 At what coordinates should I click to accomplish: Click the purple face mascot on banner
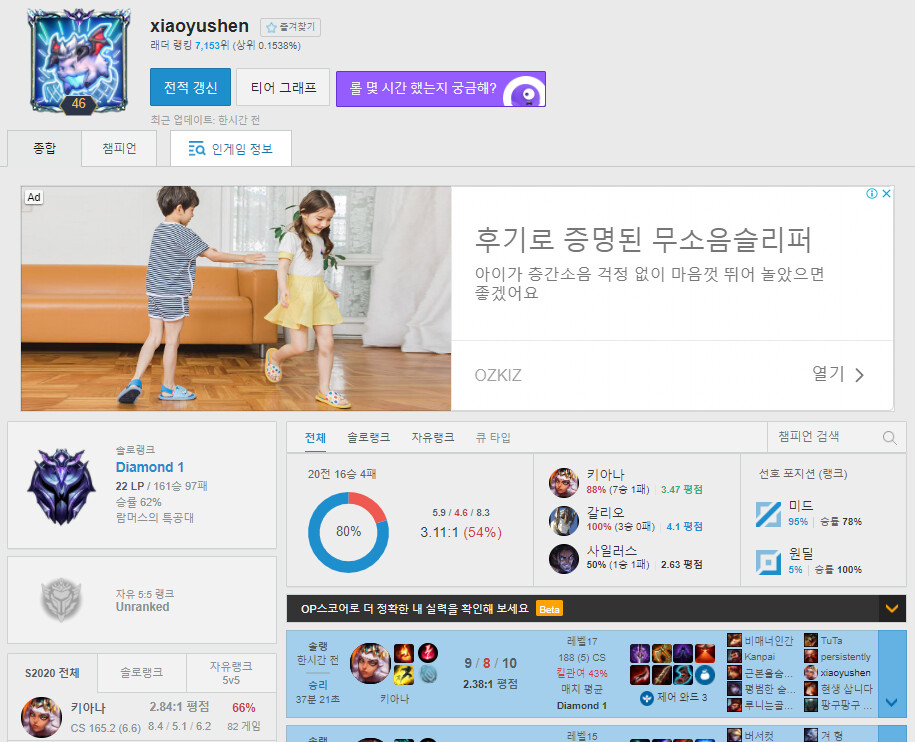tap(525, 92)
